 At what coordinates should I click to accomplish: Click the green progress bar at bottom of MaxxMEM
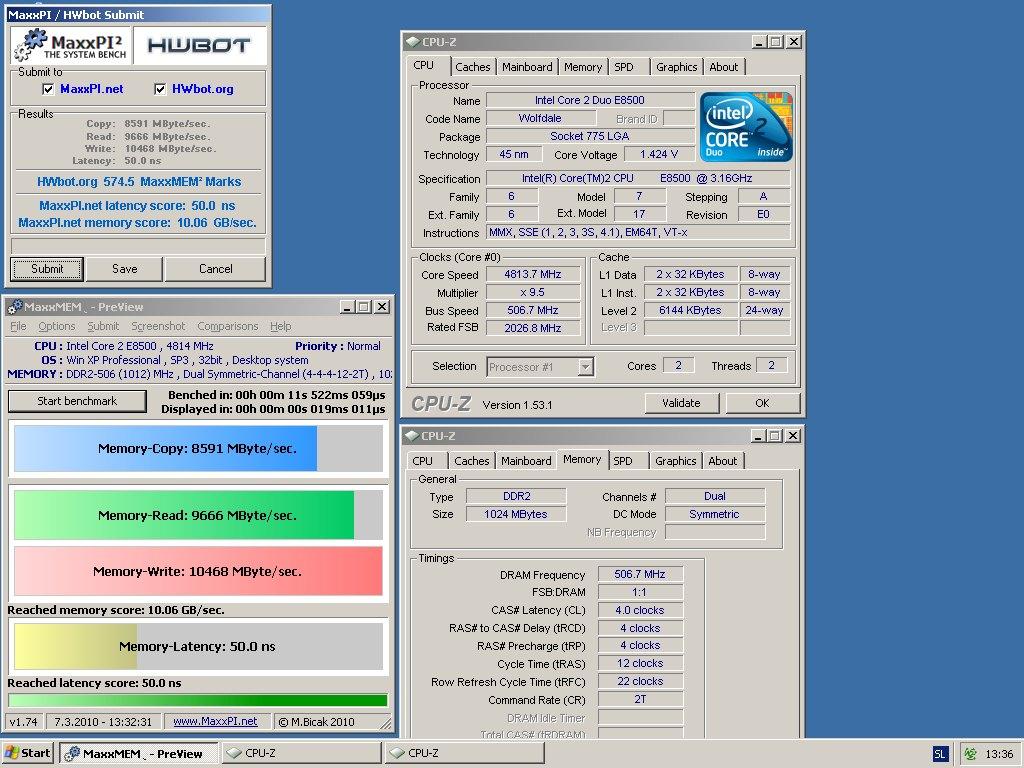click(198, 700)
